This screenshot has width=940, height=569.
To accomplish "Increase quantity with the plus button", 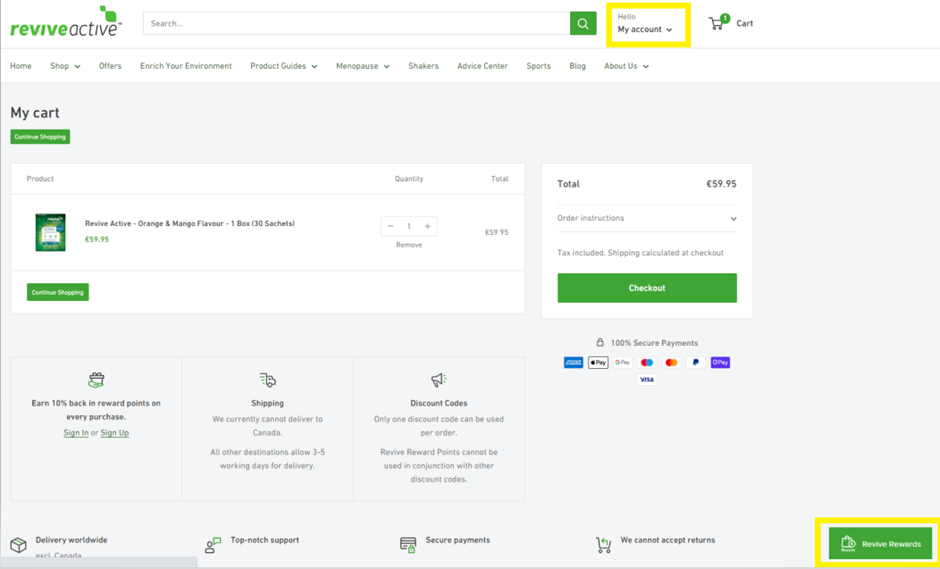I will pos(427,226).
